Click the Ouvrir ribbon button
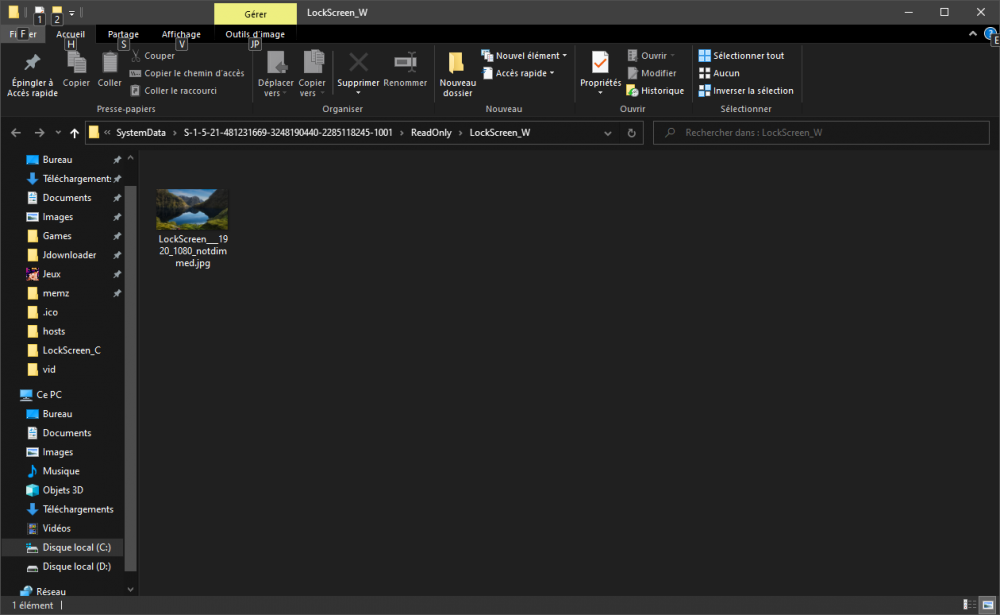Image resolution: width=1000 pixels, height=615 pixels. 651,56
